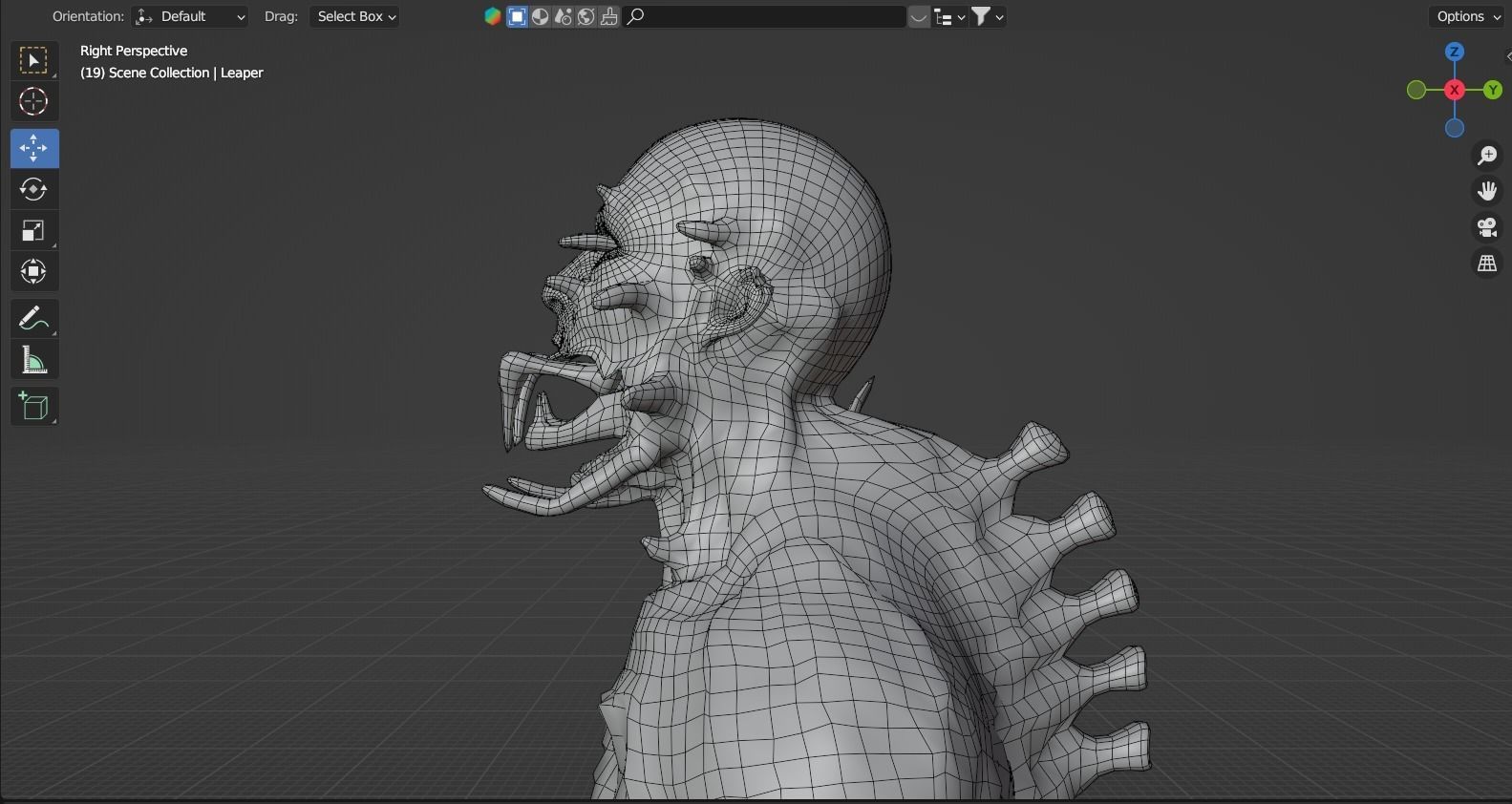The image size is (1512, 804).
Task: Select the Move tool
Action: (33, 148)
